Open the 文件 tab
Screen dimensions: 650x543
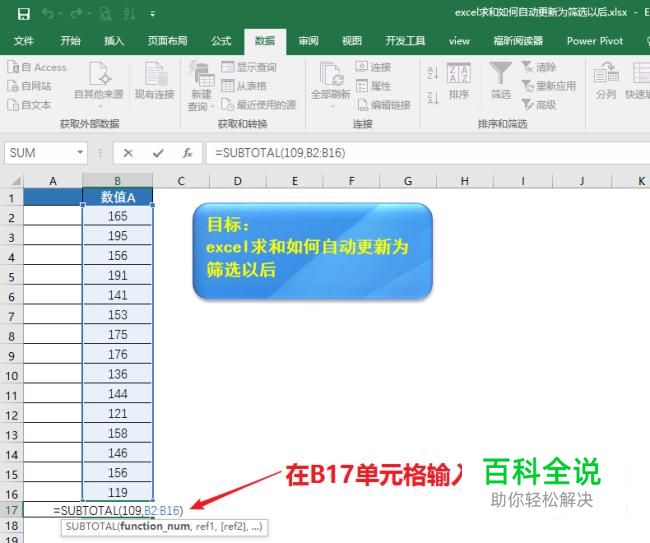tap(24, 41)
